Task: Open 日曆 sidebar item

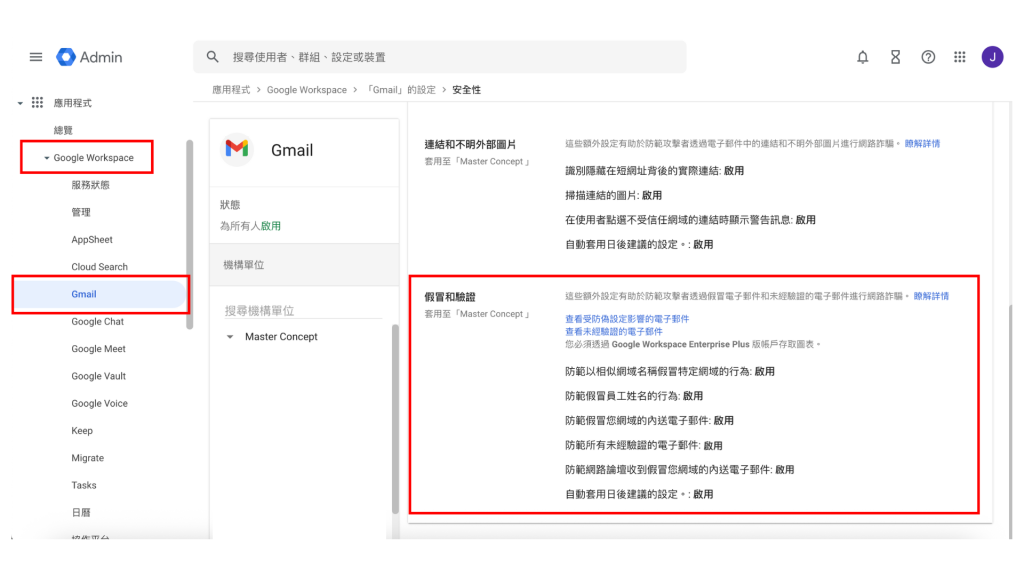Action: pyautogui.click(x=81, y=513)
